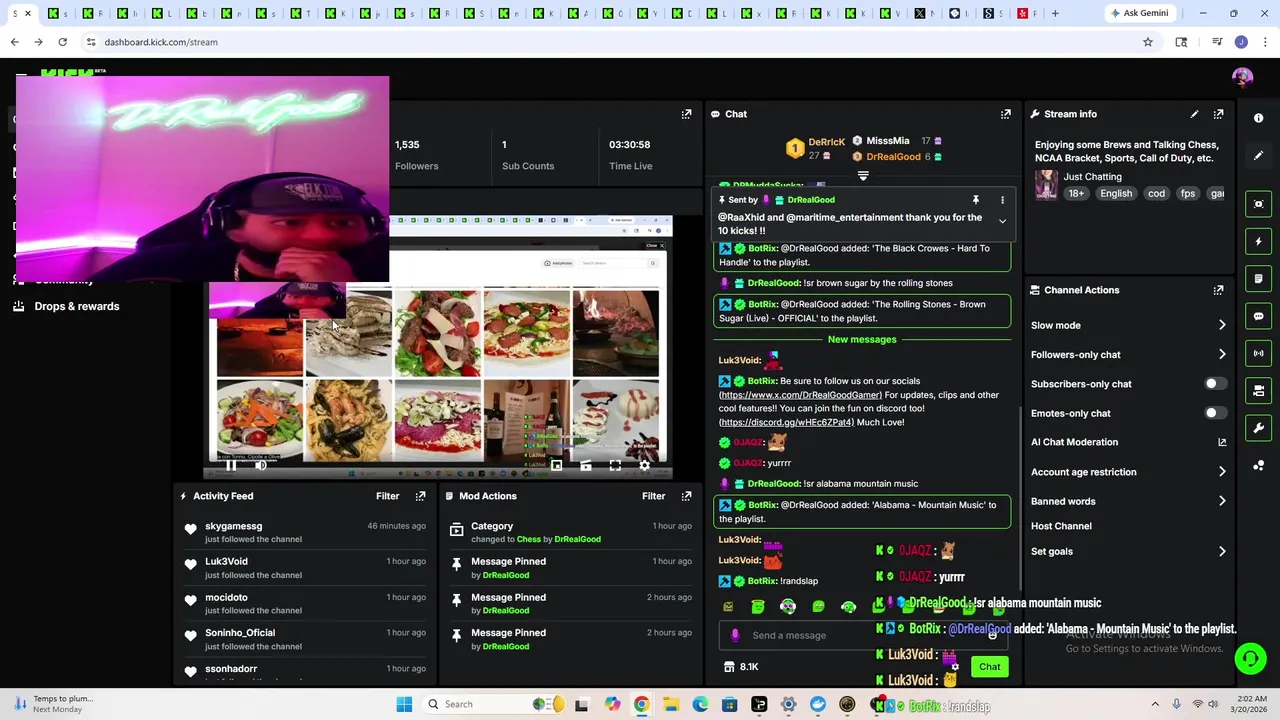The width and height of the screenshot is (1280, 720).
Task: Click the taskbar Search box
Action: (x=496, y=704)
